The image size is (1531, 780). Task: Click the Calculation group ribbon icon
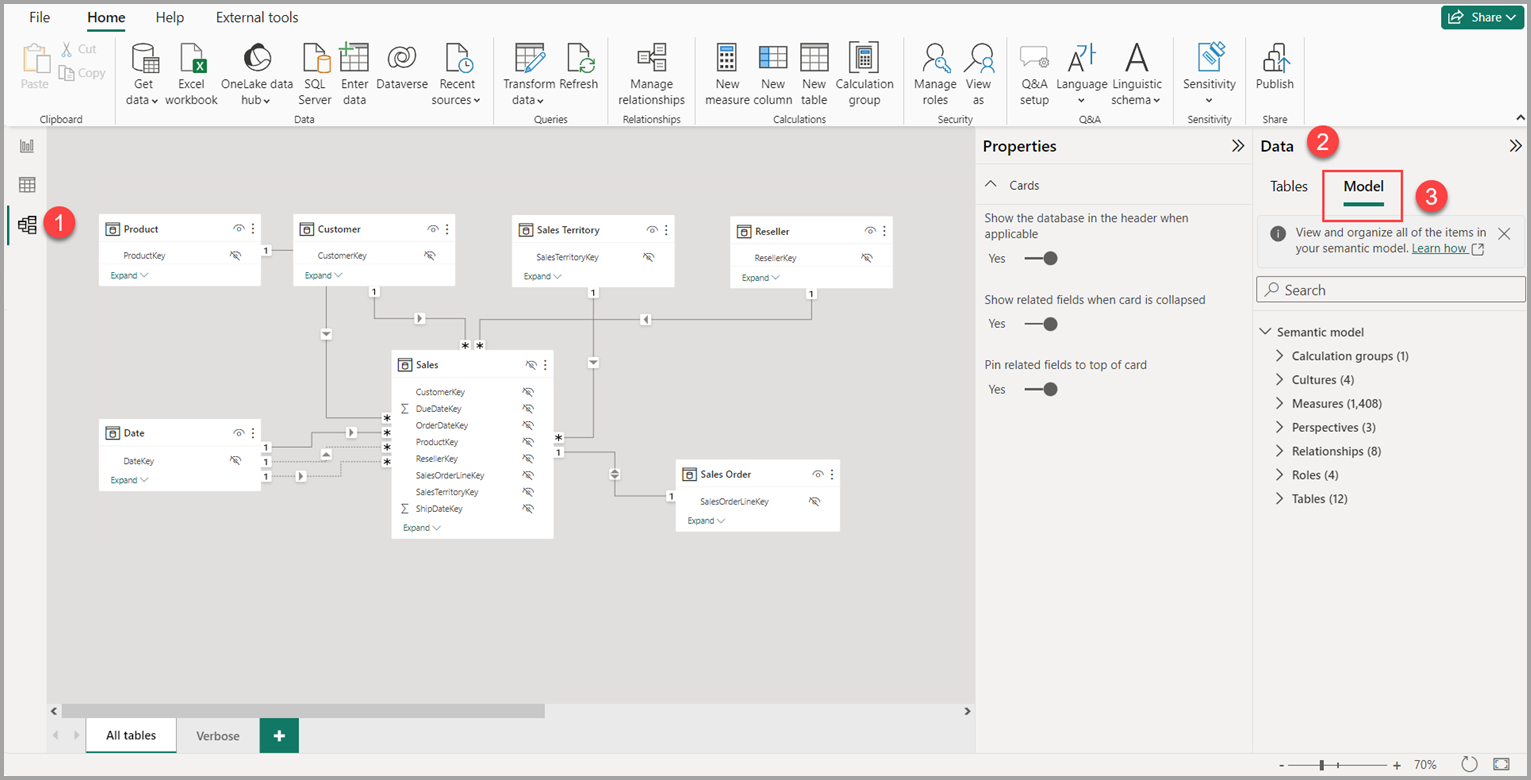pyautogui.click(x=864, y=70)
